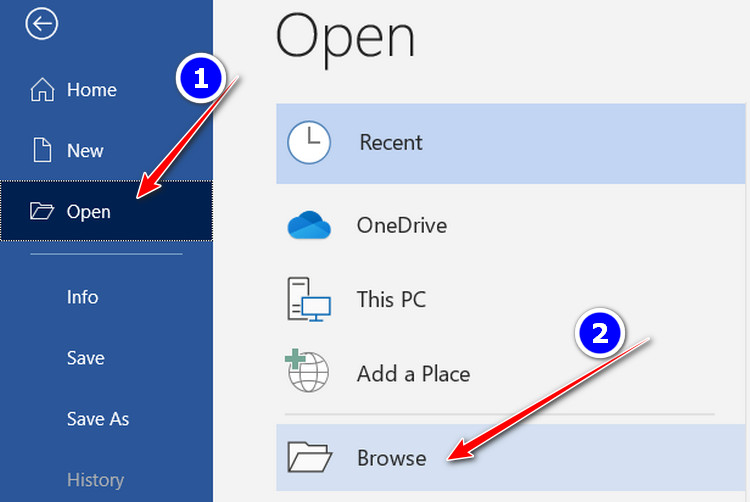
Task: Click the New blank document icon
Action: 42,150
